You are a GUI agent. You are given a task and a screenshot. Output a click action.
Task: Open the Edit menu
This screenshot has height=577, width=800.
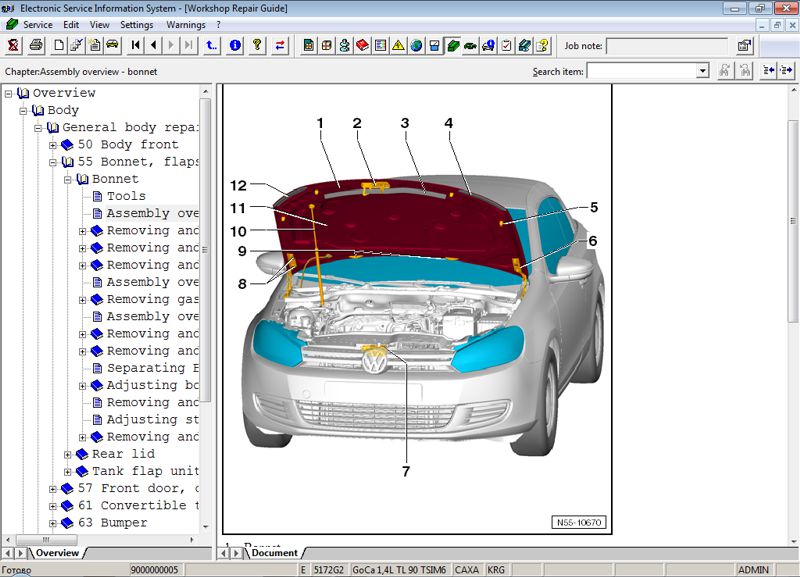[x=71, y=24]
